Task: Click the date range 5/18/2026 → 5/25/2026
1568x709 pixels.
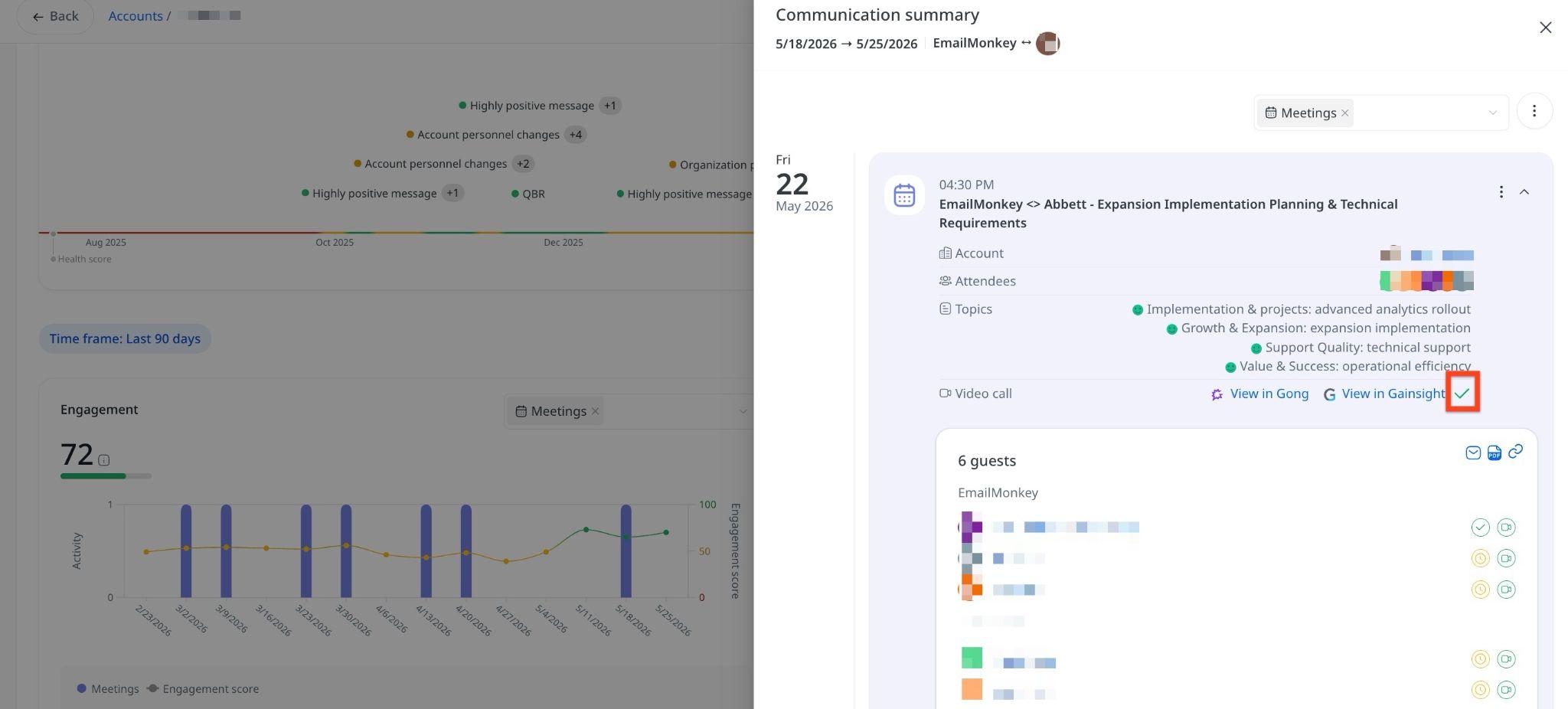Action: pos(846,44)
